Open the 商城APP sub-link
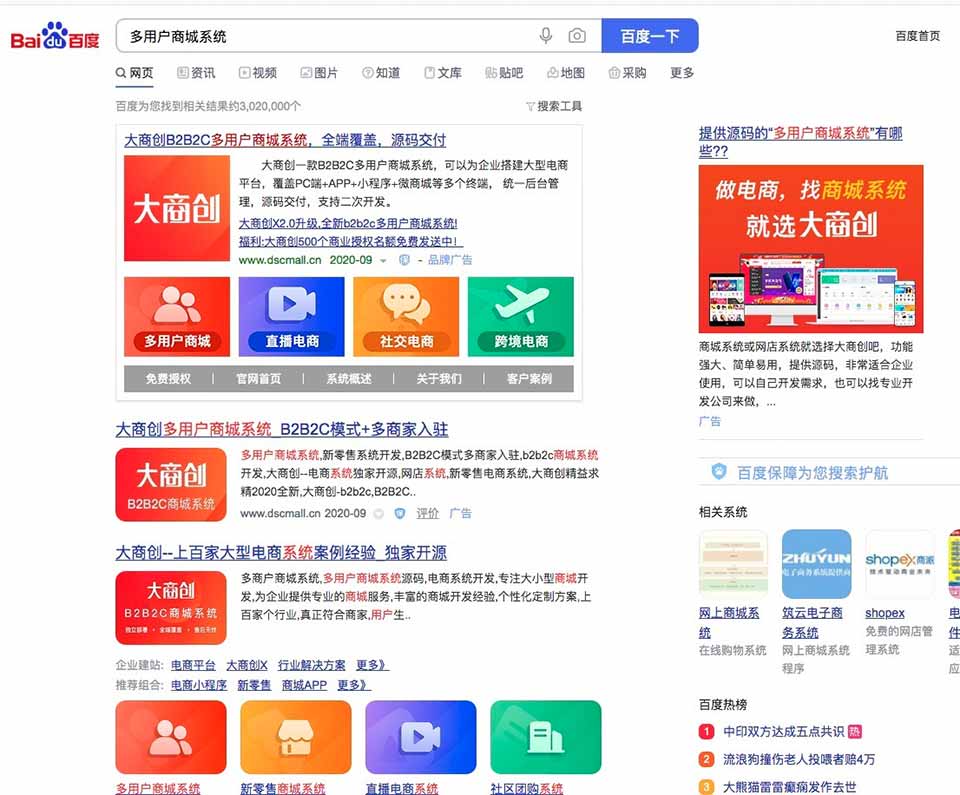960x795 pixels. pyautogui.click(x=304, y=685)
